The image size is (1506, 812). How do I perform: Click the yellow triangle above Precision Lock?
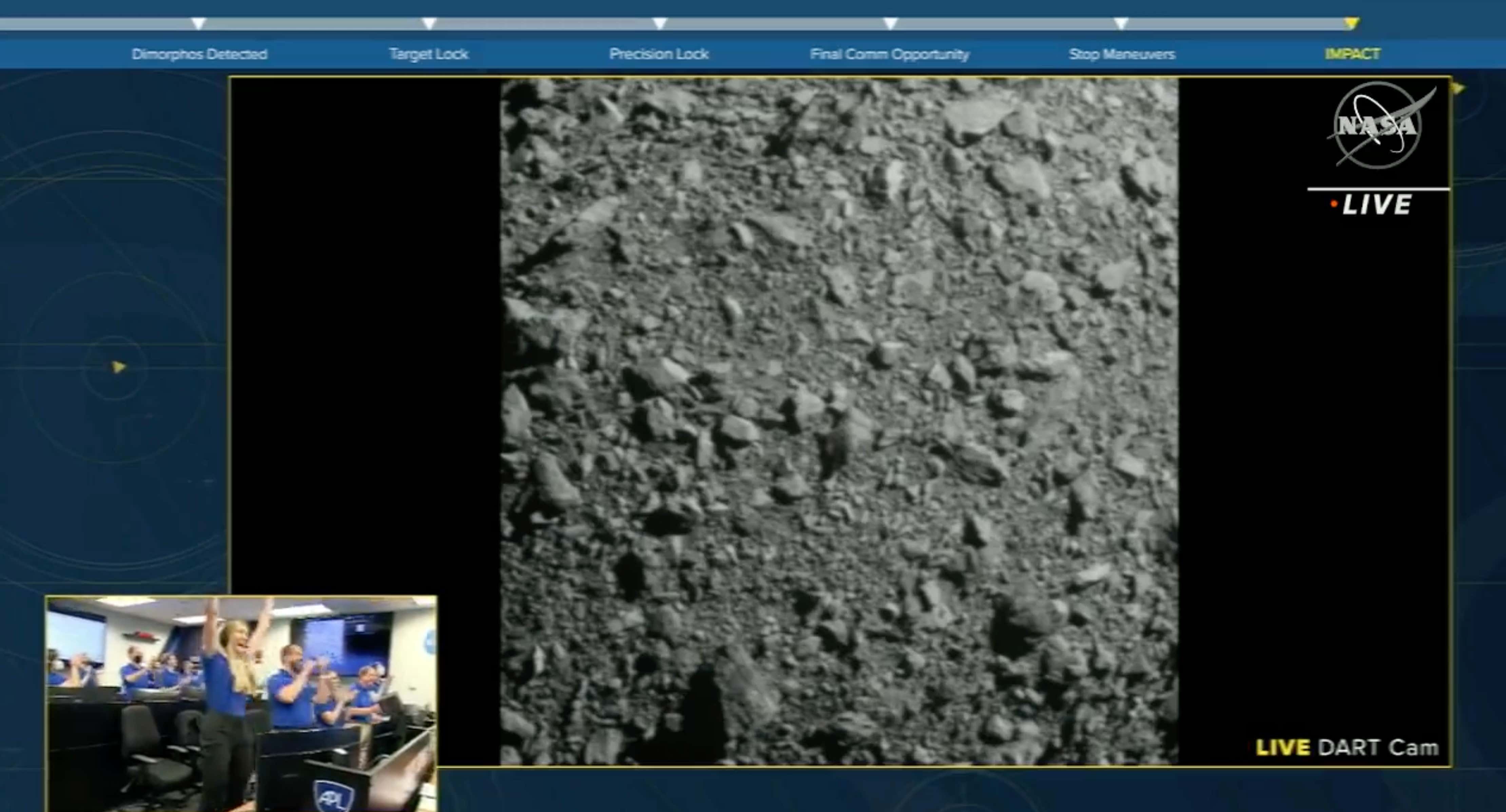coord(659,23)
